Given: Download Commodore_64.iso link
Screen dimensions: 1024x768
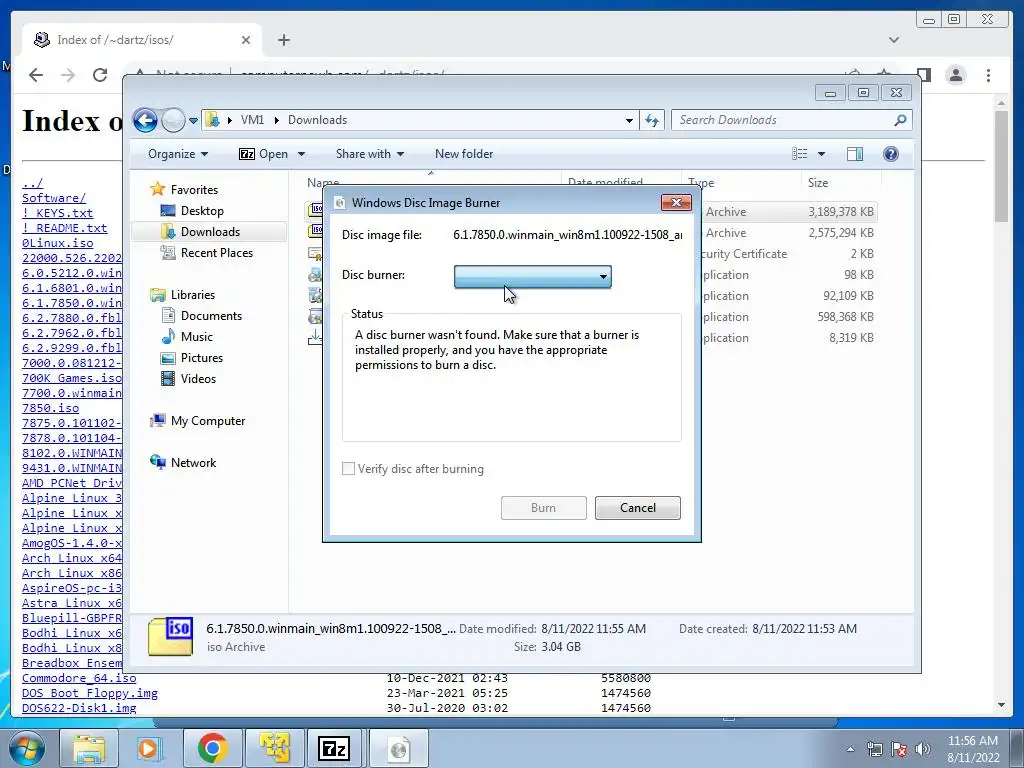Looking at the screenshot, I should click(79, 678).
